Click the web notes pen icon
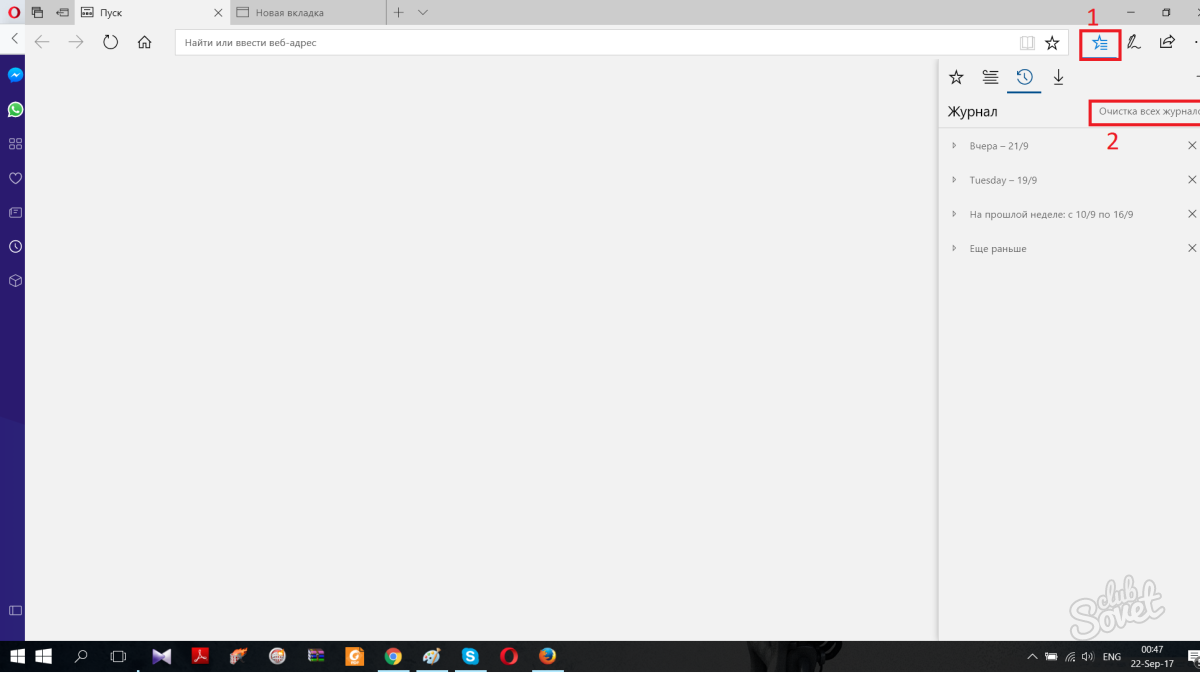 (x=1134, y=43)
